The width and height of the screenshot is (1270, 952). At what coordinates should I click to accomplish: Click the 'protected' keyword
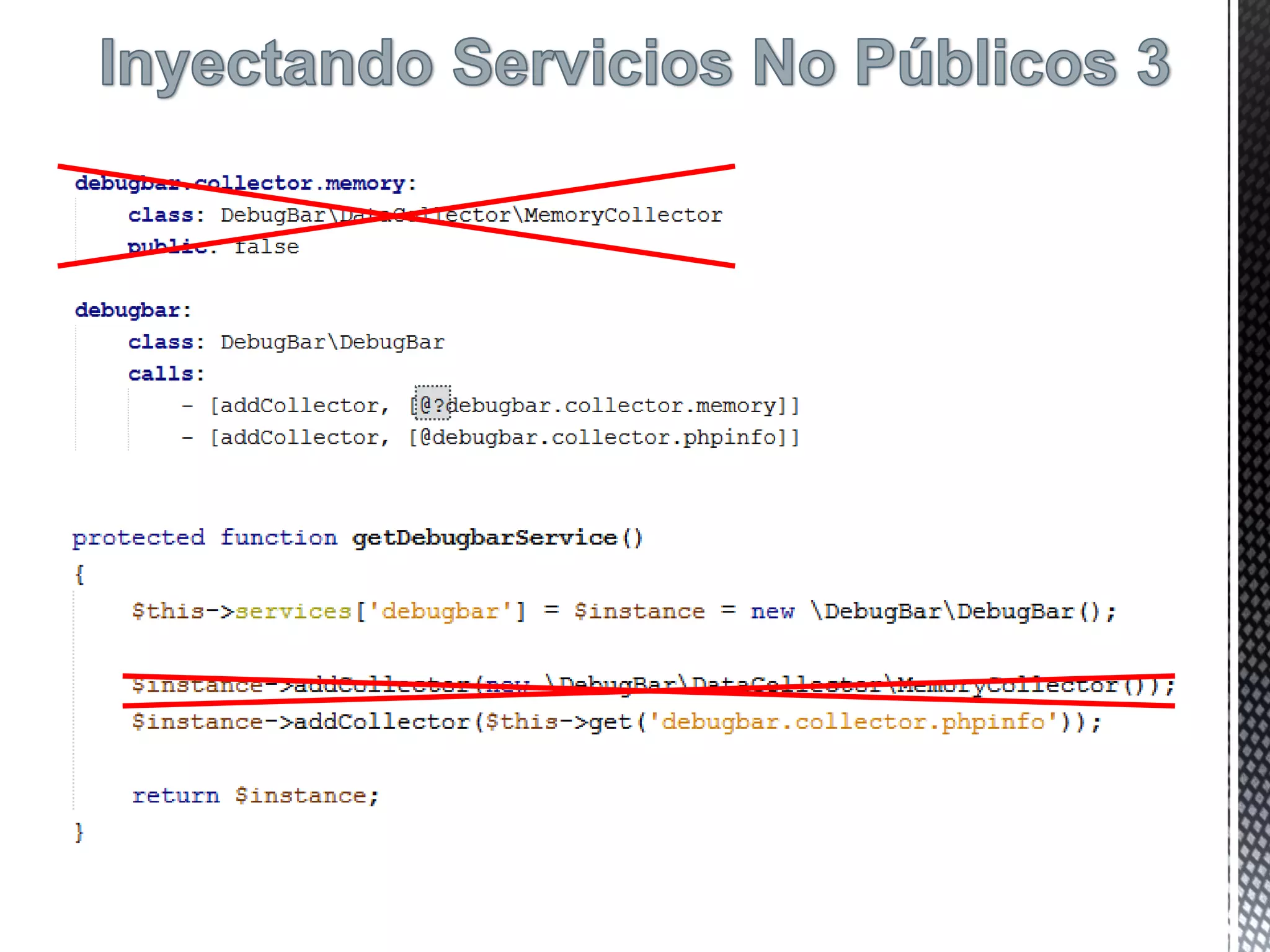click(138, 537)
